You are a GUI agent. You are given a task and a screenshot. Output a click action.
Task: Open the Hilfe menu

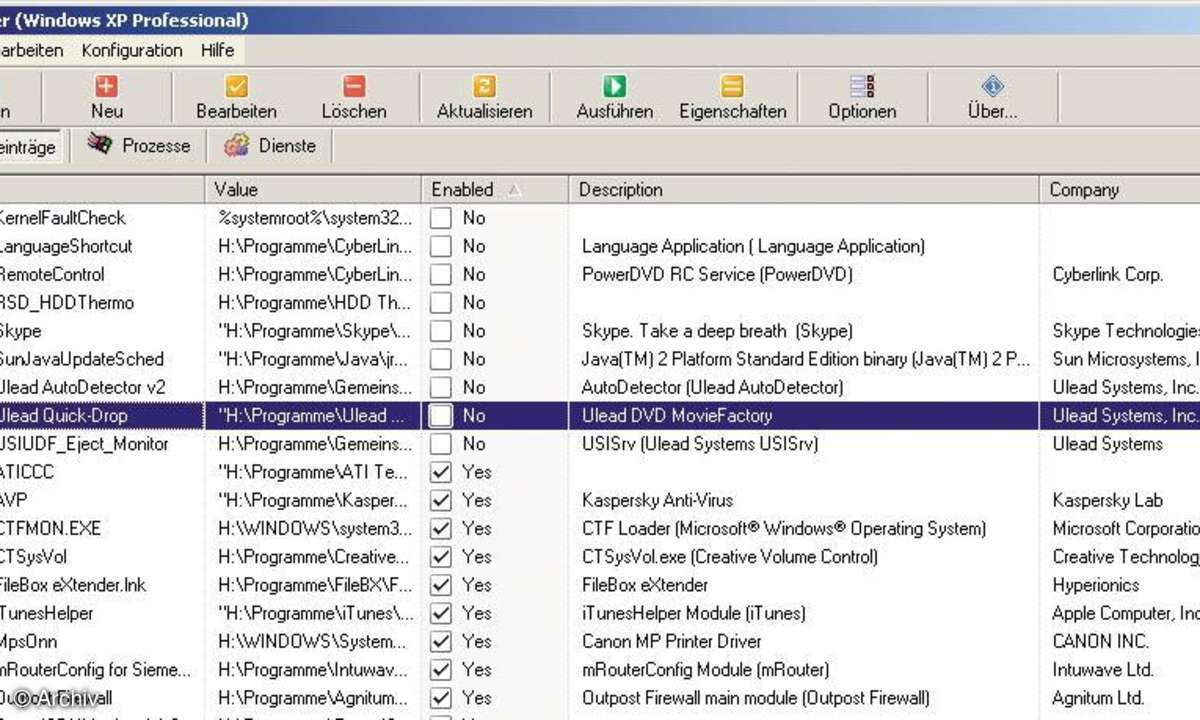pos(217,50)
